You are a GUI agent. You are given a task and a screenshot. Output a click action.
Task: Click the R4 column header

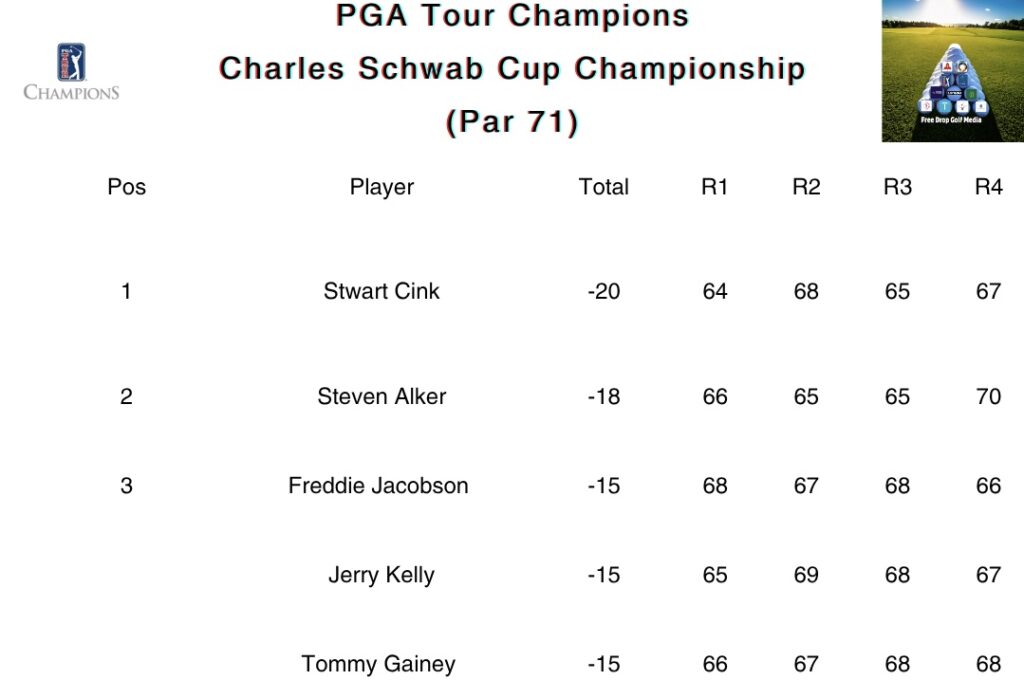(x=988, y=187)
